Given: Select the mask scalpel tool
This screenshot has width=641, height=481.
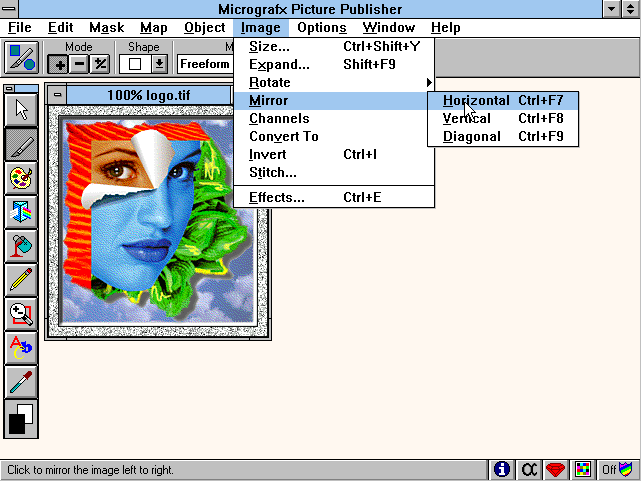Looking at the screenshot, I should pyautogui.click(x=21, y=144).
